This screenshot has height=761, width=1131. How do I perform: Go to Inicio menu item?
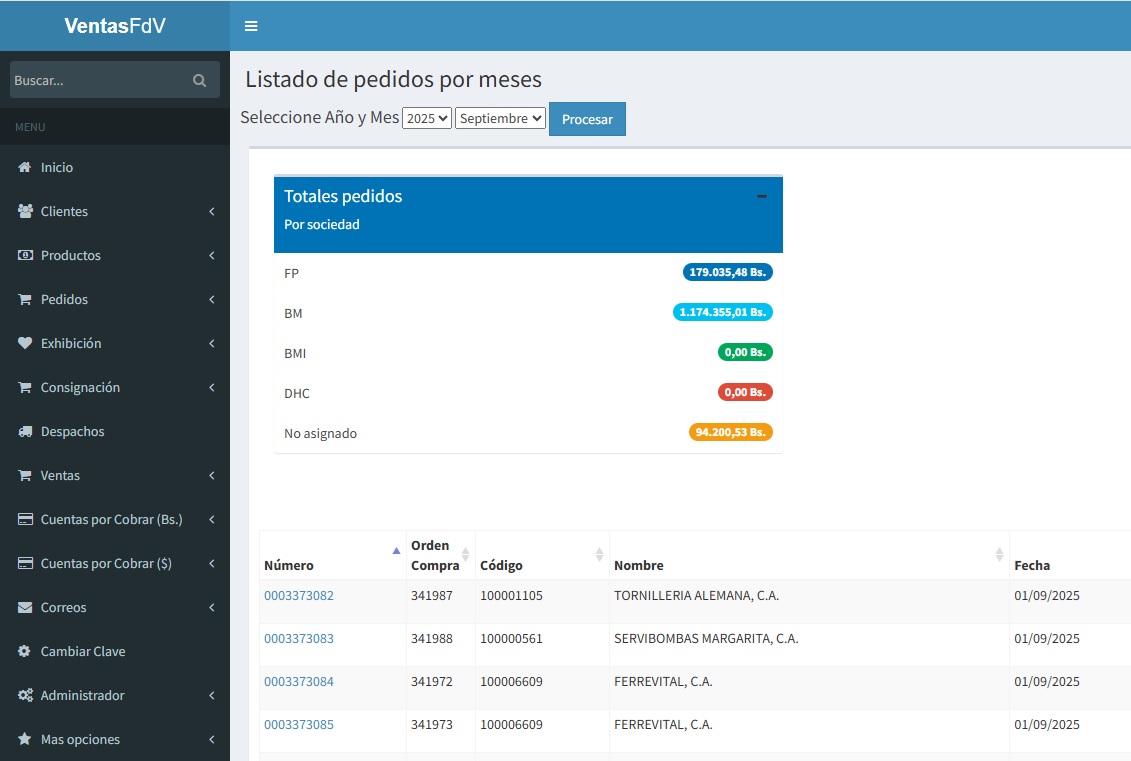click(x=115, y=167)
